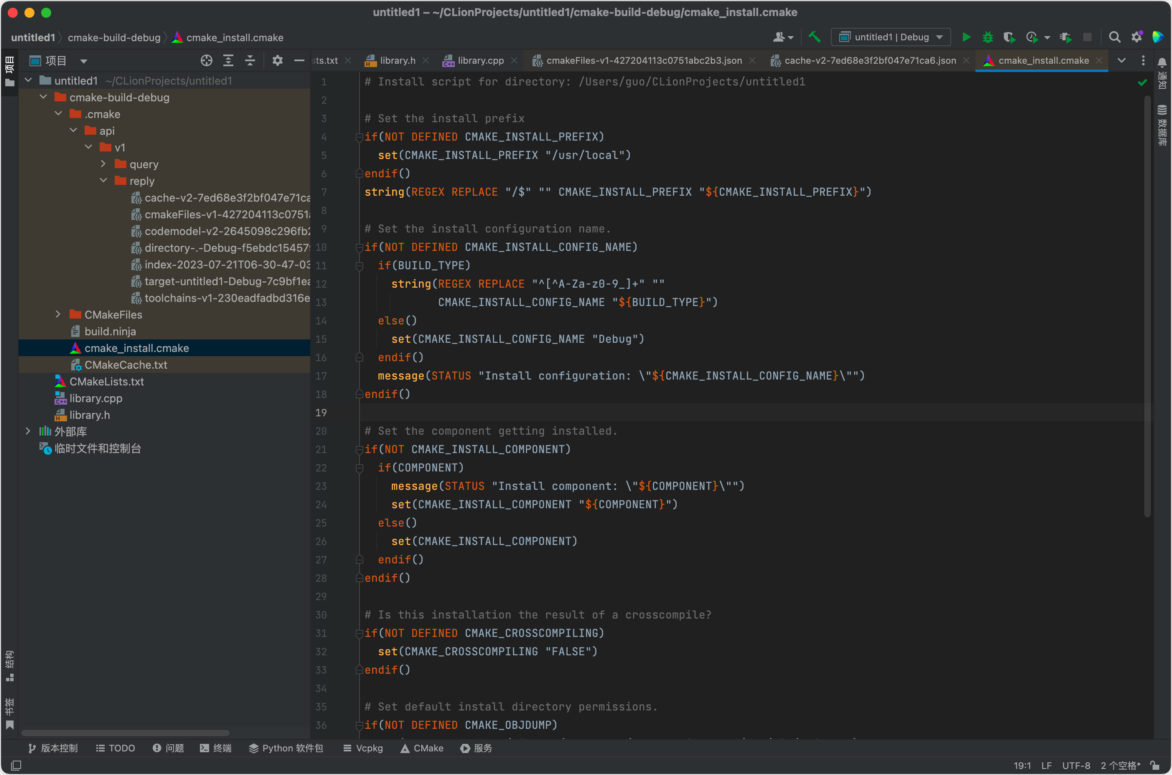Viewport: 1172px width, 775px height.
Task: Click the gray Stop square icon
Action: click(x=1088, y=37)
